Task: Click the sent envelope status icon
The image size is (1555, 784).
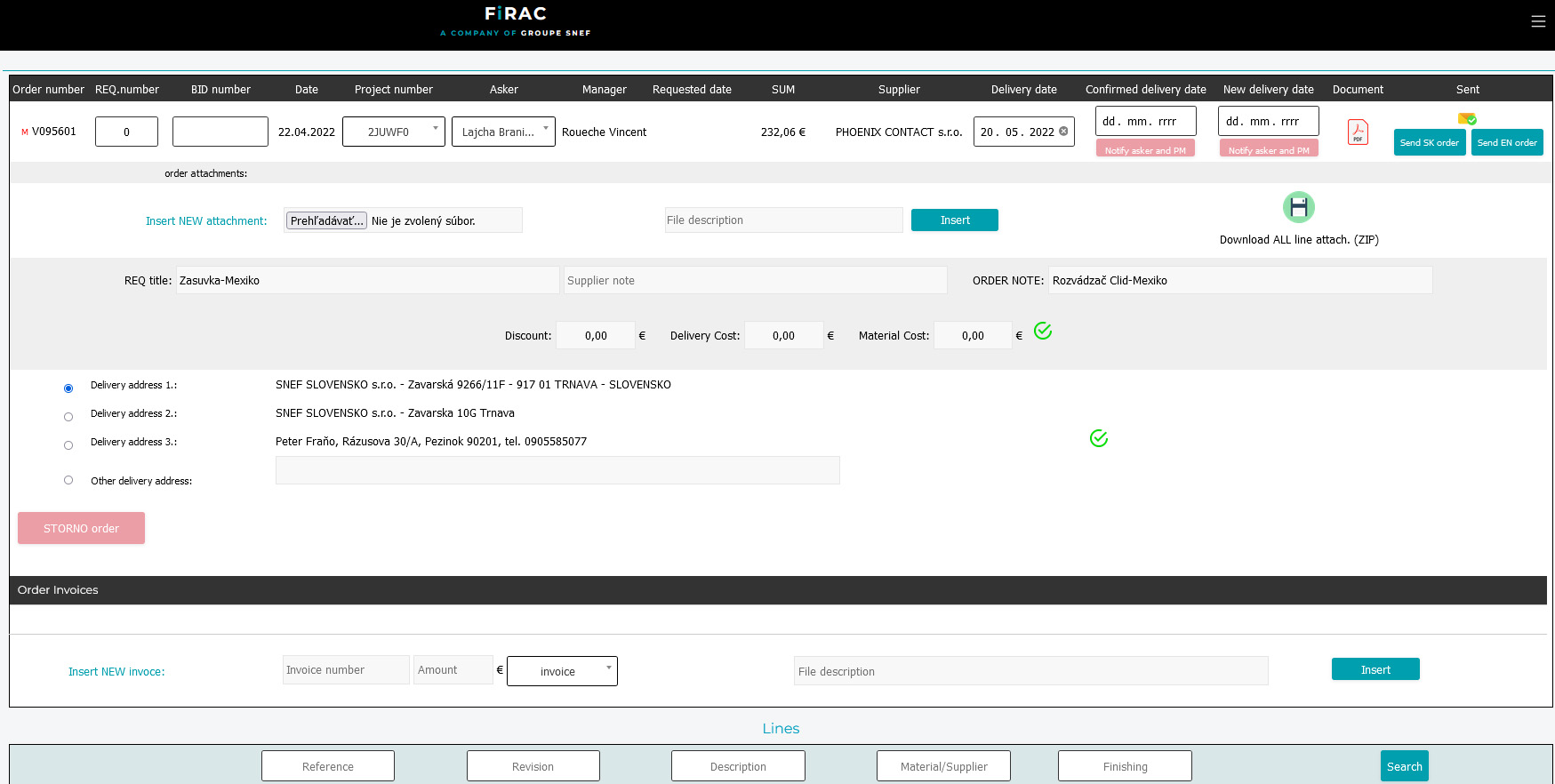Action: [x=1466, y=118]
